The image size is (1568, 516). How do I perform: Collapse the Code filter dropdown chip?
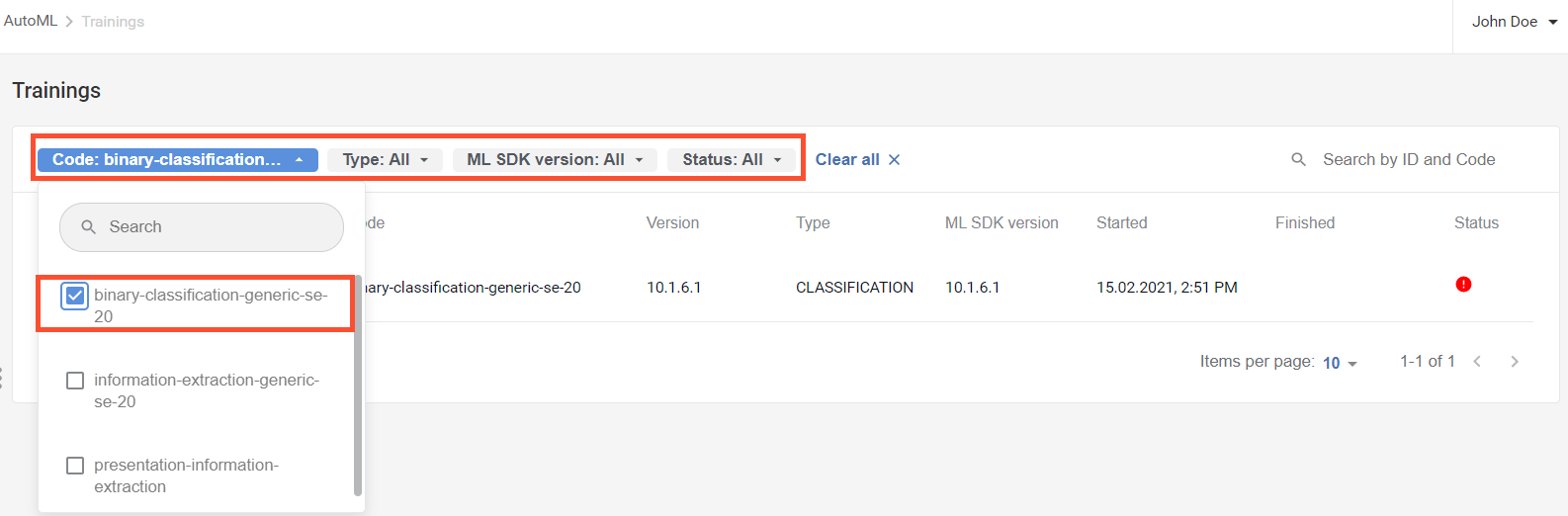pyautogui.click(x=178, y=159)
